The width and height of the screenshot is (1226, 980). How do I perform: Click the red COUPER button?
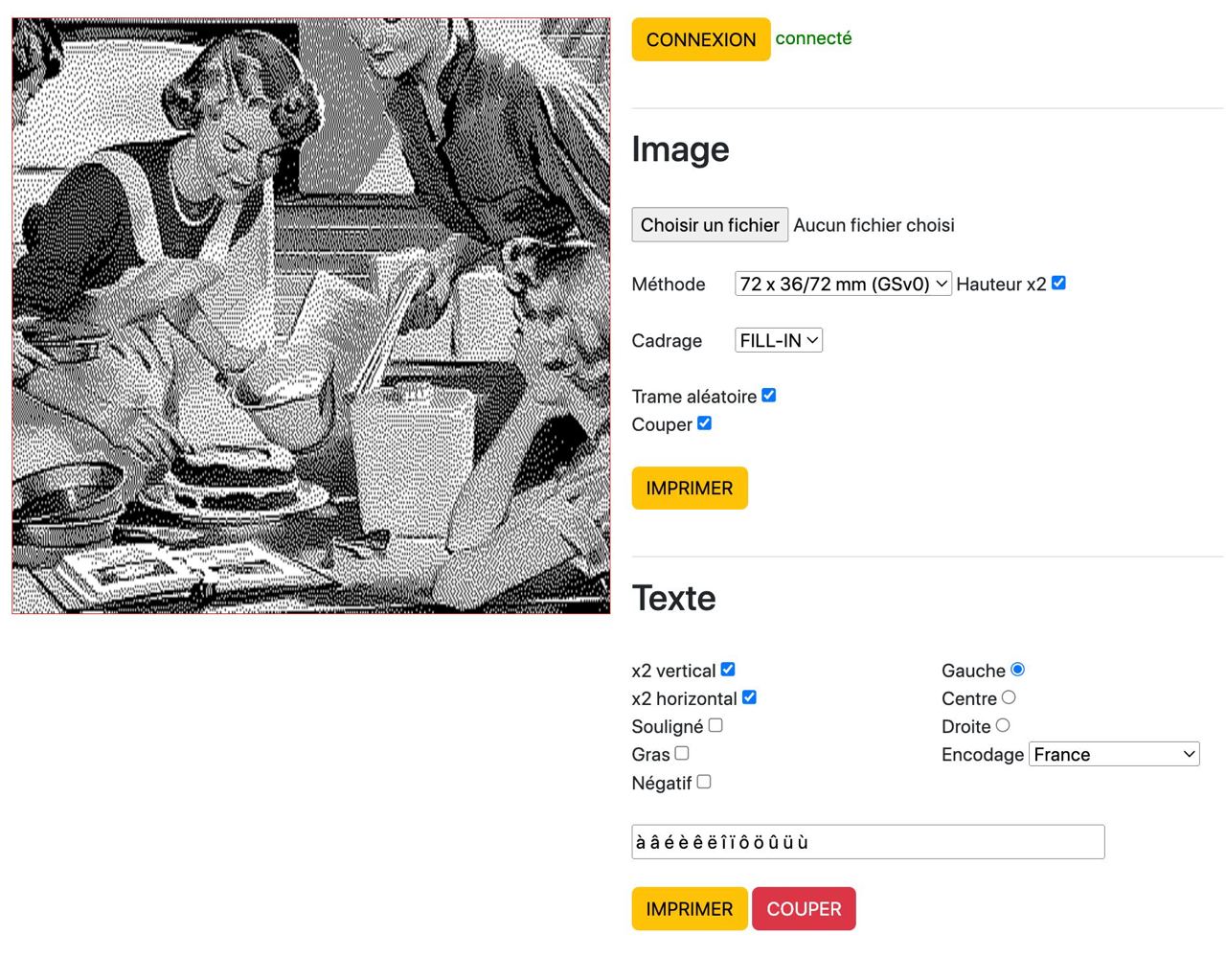click(x=803, y=909)
